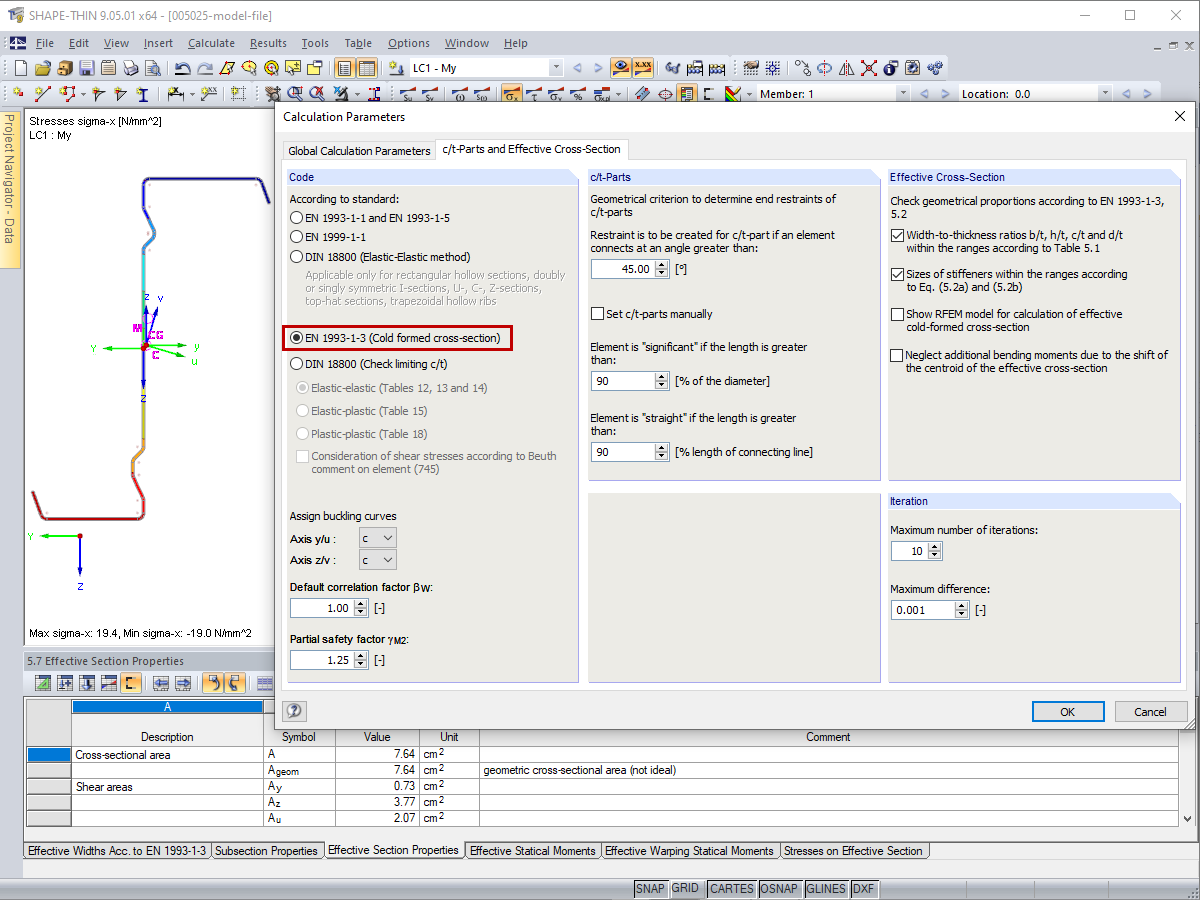1200x900 pixels.
Task: Toggle the SNAP status bar button
Action: click(x=650, y=888)
